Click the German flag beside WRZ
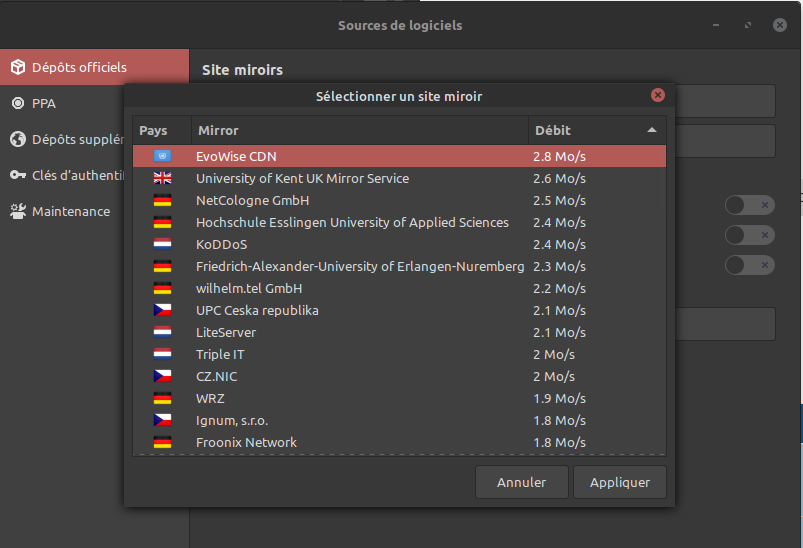Image resolution: width=803 pixels, height=548 pixels. point(162,398)
